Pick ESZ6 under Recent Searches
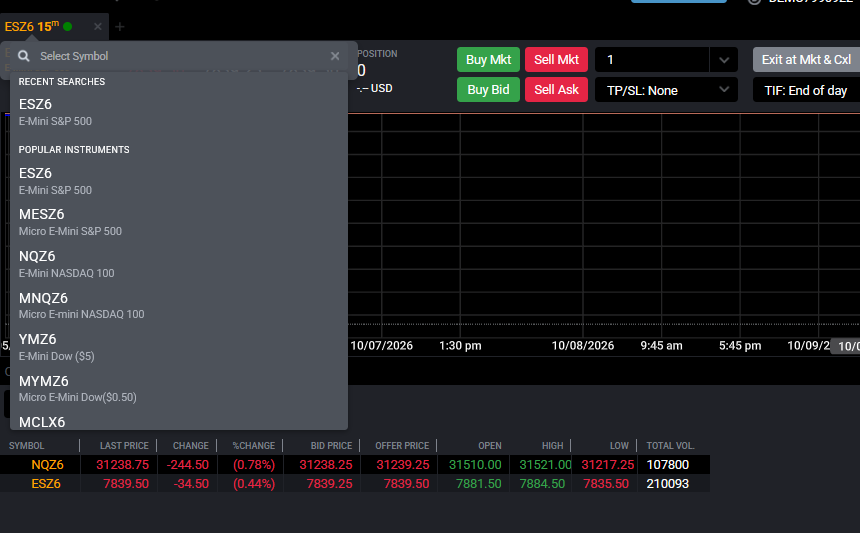Image resolution: width=860 pixels, height=533 pixels. [x=179, y=112]
